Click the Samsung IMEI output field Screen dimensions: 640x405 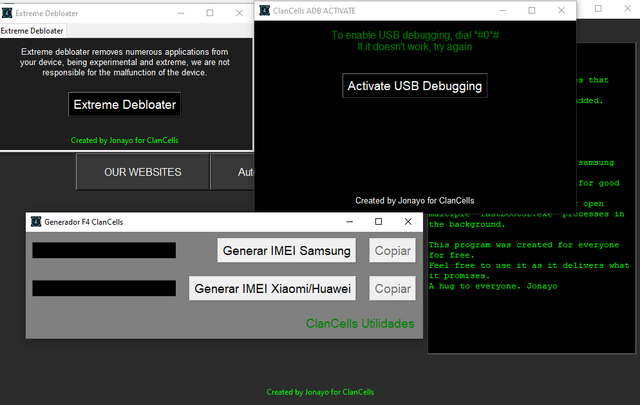click(x=104, y=250)
